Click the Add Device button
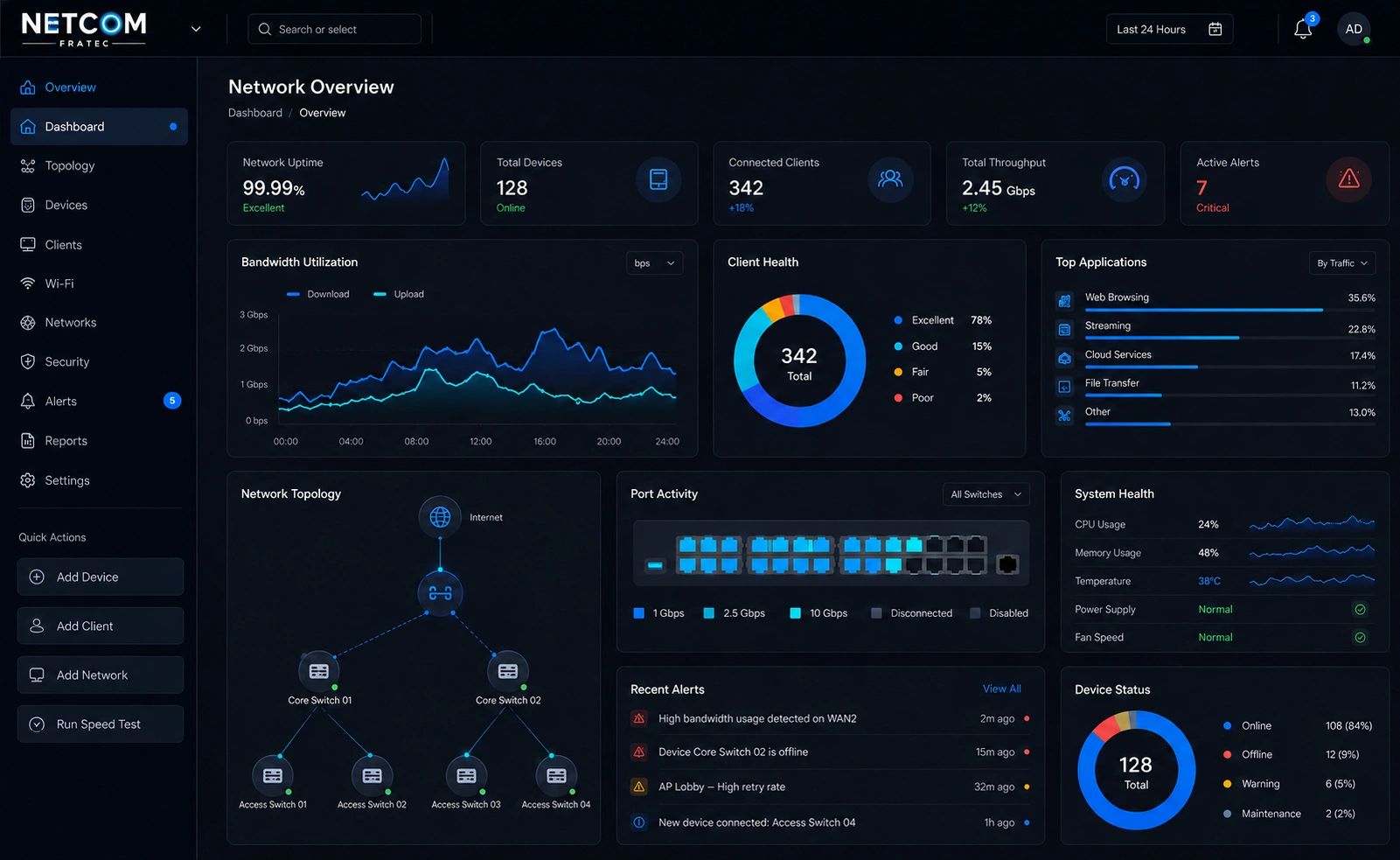Image resolution: width=1400 pixels, height=860 pixels. pos(101,577)
